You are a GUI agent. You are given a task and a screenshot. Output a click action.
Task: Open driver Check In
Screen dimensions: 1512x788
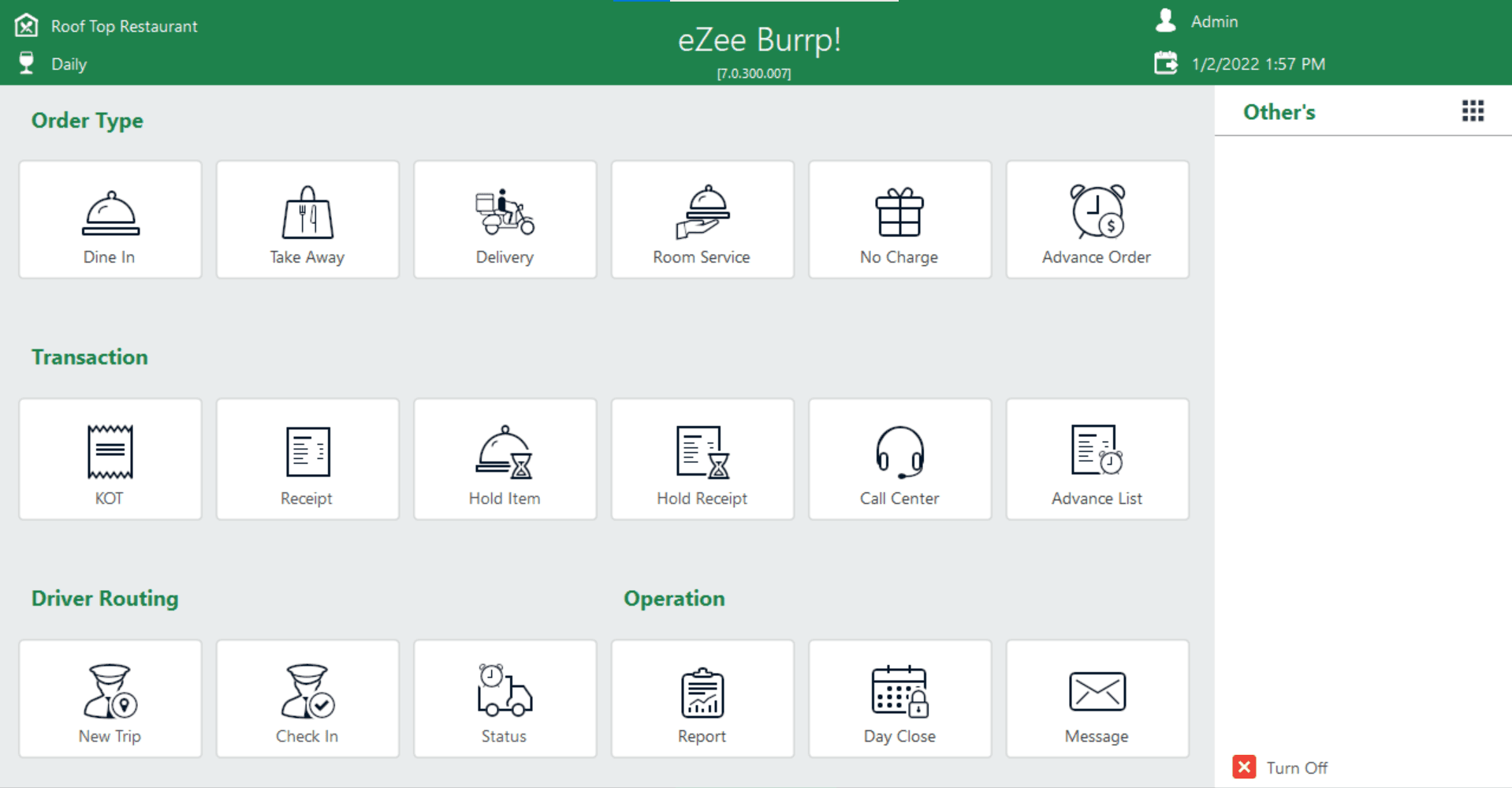(307, 699)
